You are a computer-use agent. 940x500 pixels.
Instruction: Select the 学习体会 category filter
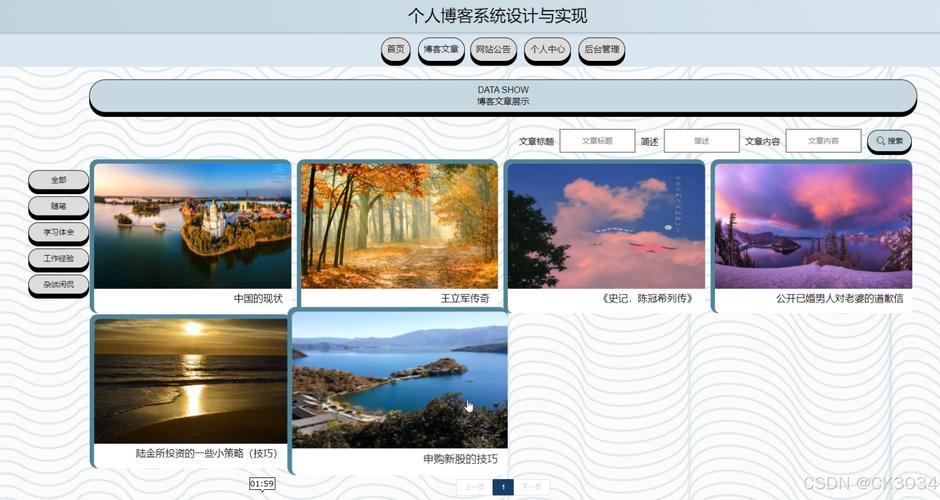tap(59, 232)
